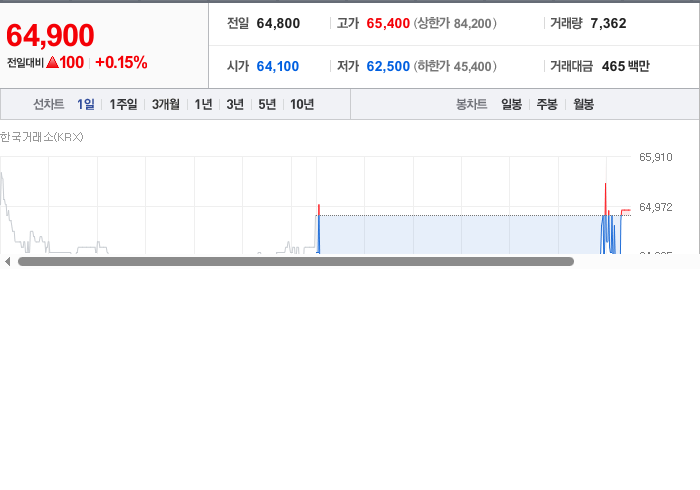This screenshot has height=490, width=700.
Task: Click the 전일 value 64,800
Action: tap(278, 23)
